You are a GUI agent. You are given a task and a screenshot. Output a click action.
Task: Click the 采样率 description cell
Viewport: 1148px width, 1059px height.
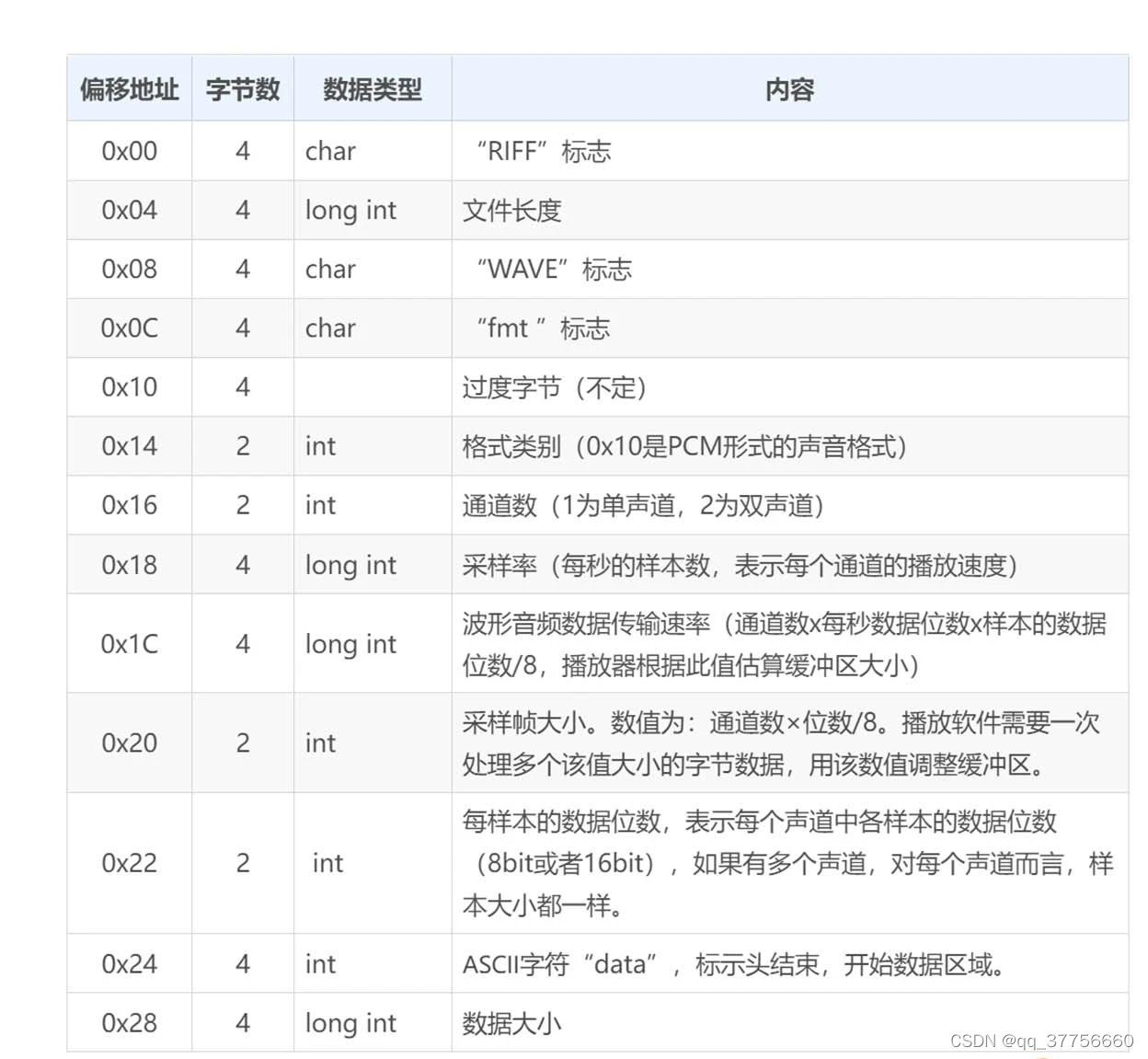click(740, 565)
